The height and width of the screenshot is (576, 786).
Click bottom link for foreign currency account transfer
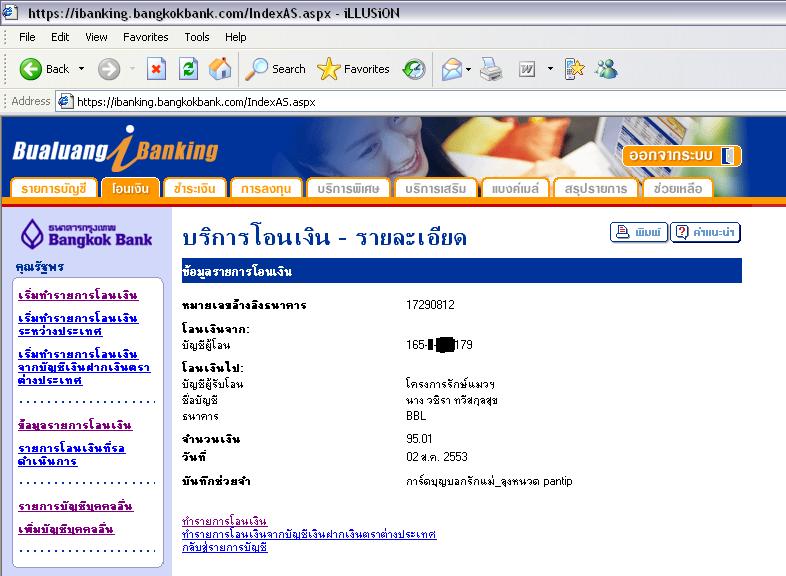[x=309, y=534]
